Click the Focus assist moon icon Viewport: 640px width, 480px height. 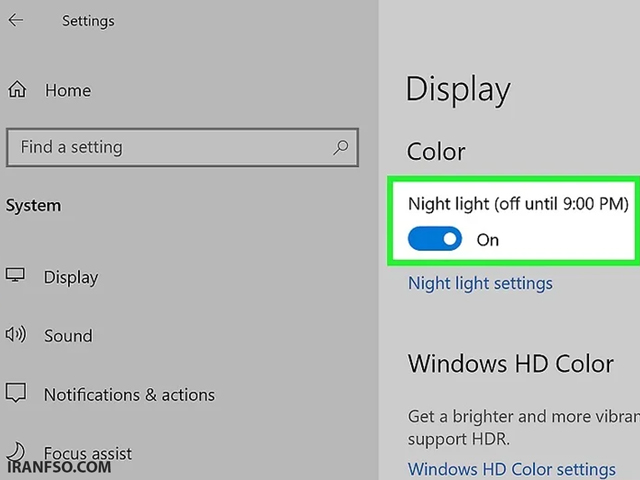point(16,451)
